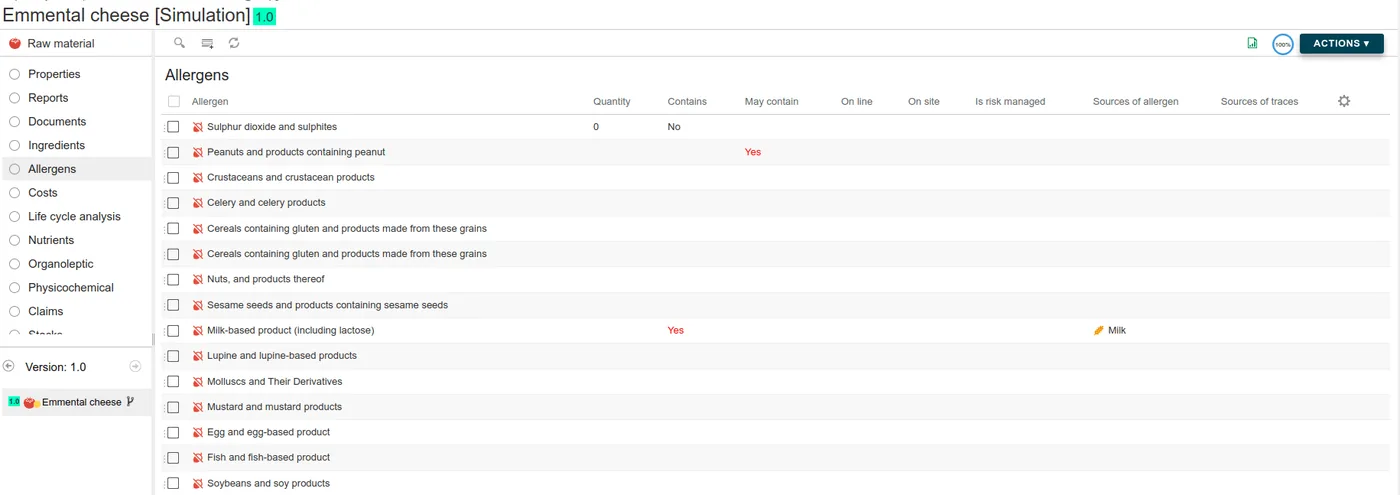Check the Soybeans and soy products checkbox
Viewport: 1400px width, 495px height.
coord(173,483)
